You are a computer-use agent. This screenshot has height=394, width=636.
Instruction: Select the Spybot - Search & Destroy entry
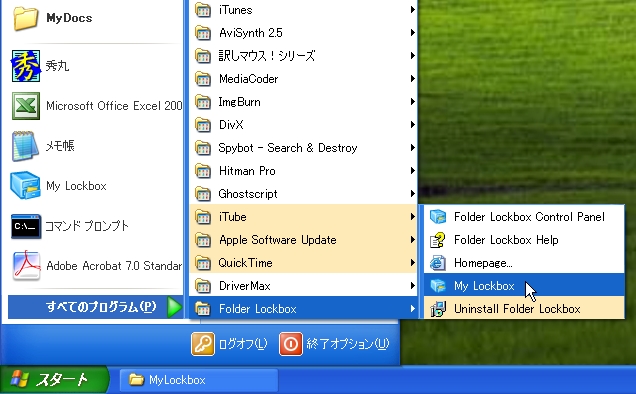click(304, 148)
